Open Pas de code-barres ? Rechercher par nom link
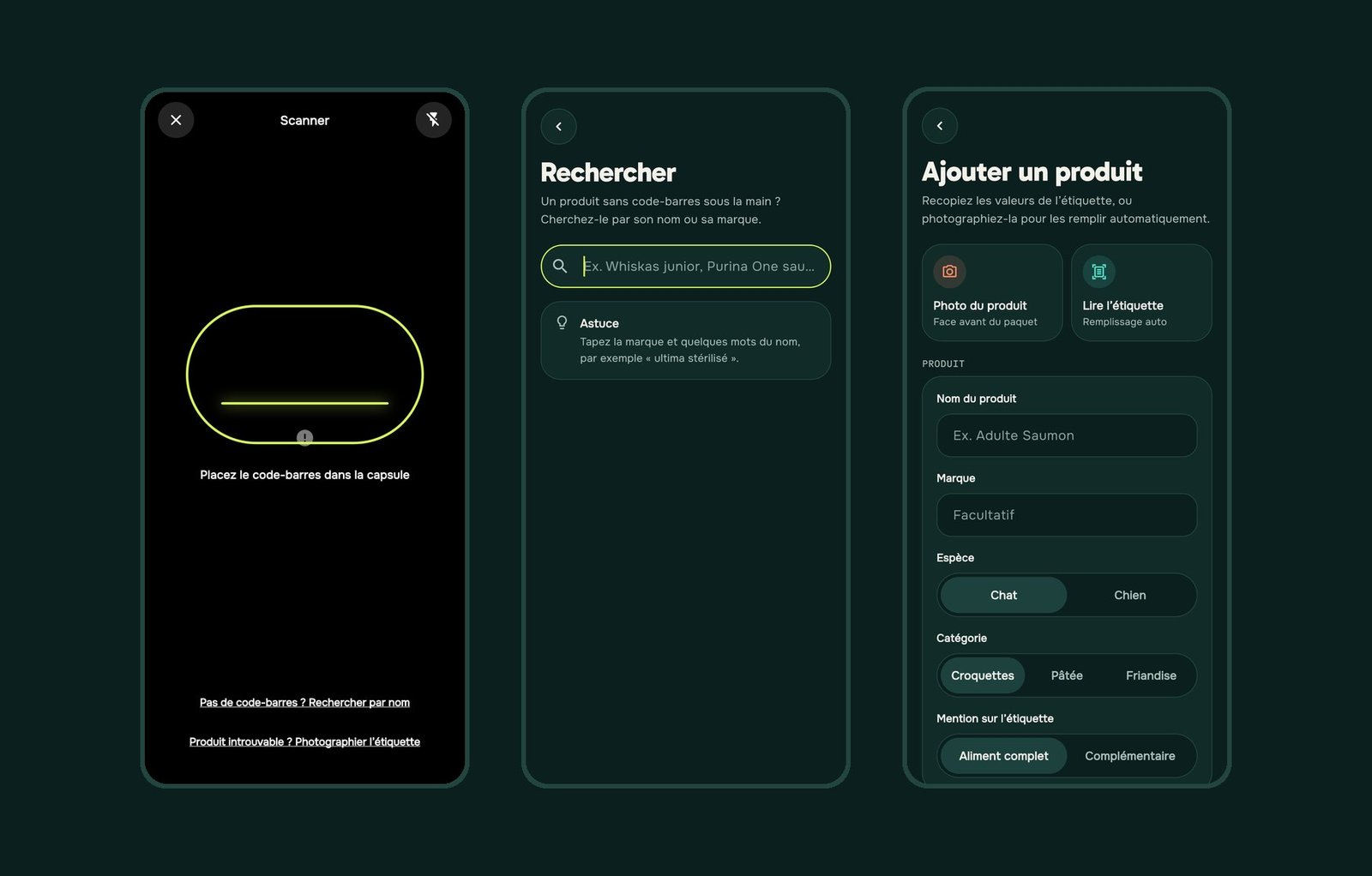This screenshot has height=876, width=1372. click(304, 702)
